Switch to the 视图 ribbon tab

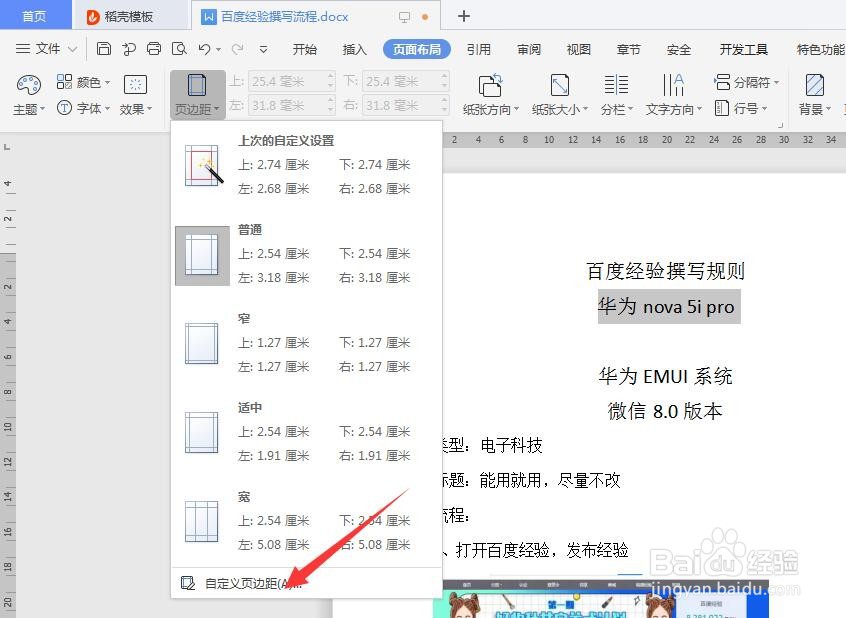click(x=579, y=50)
